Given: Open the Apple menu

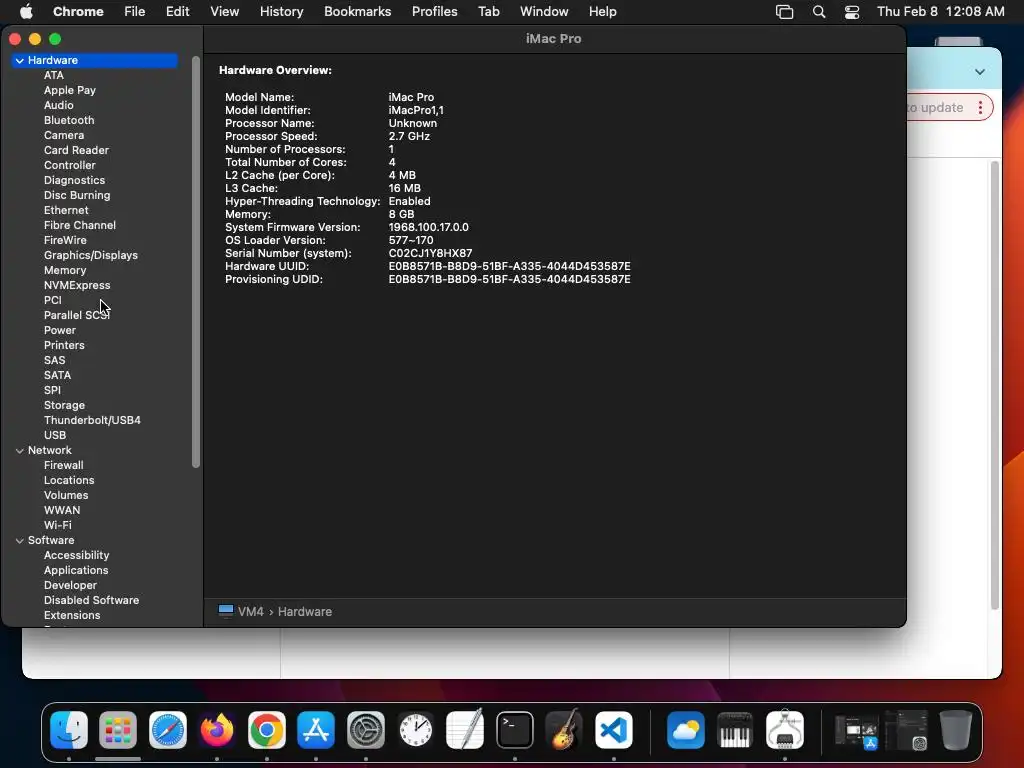Looking at the screenshot, I should click(25, 12).
